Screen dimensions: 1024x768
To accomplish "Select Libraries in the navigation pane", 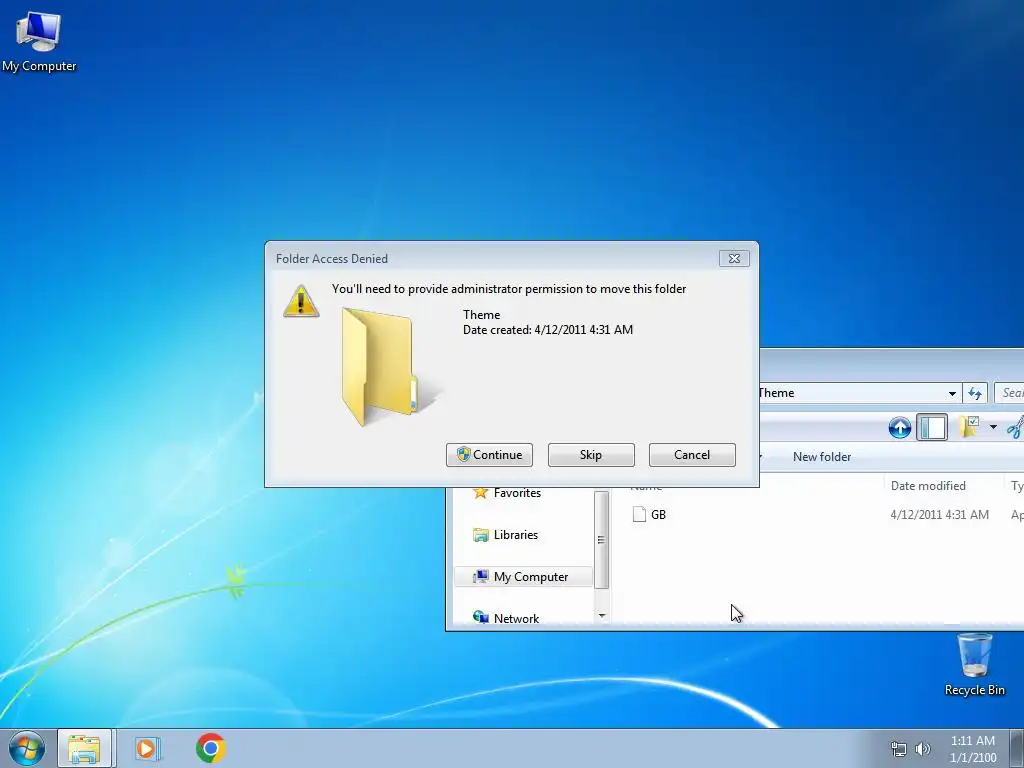I will [x=516, y=535].
